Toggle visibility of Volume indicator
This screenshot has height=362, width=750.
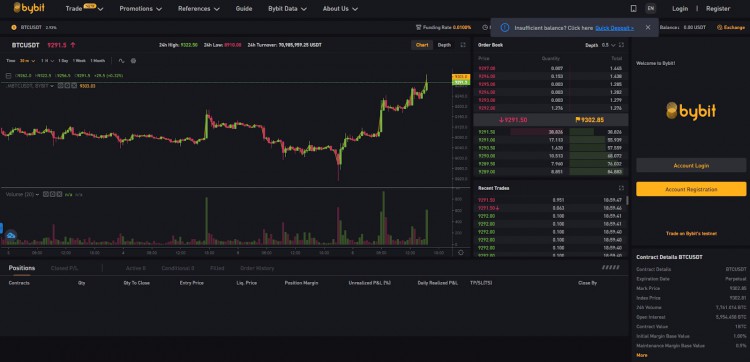tap(46, 194)
